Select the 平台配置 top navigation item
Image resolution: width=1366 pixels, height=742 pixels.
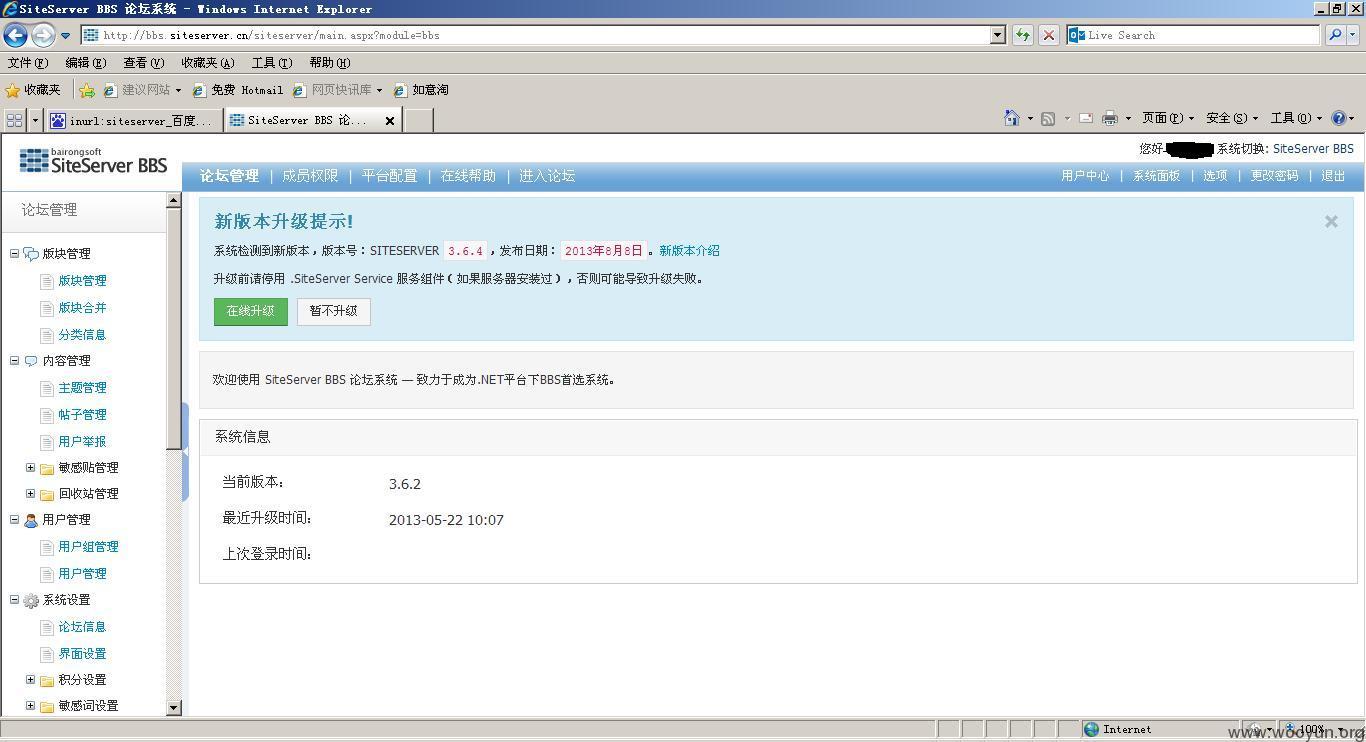tap(389, 176)
